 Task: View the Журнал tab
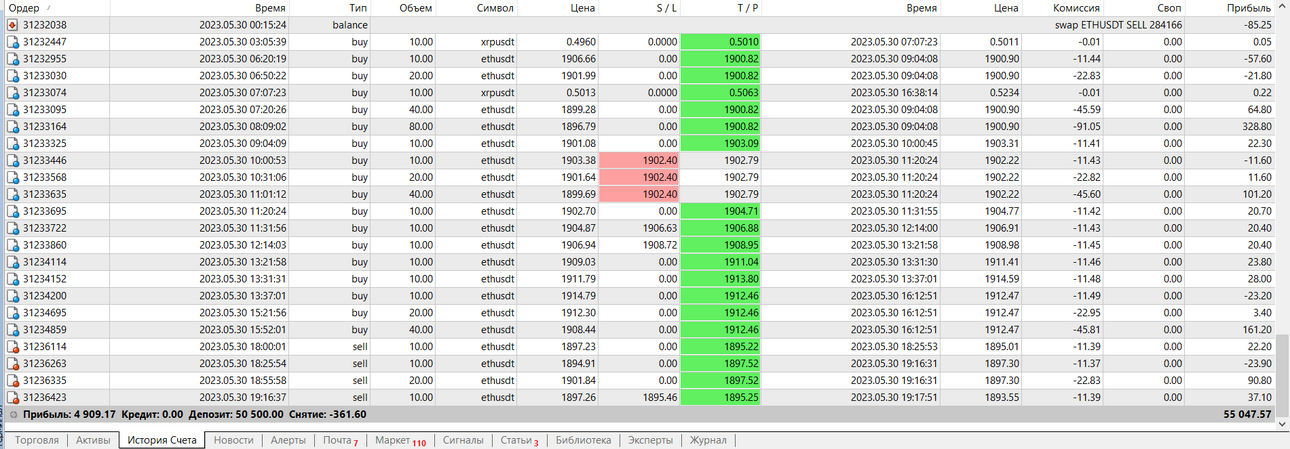[x=708, y=440]
